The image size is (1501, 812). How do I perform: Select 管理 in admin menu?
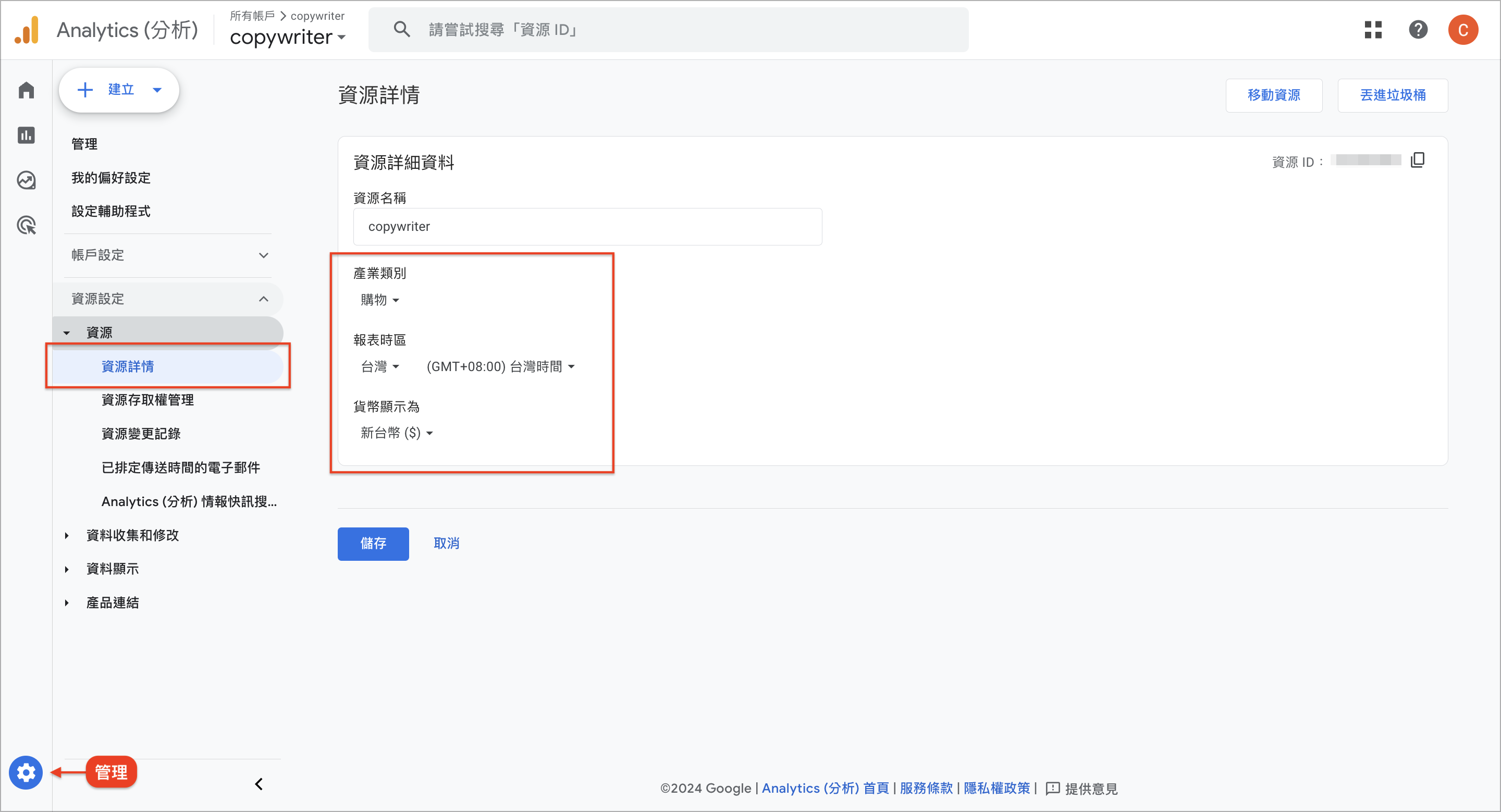pos(84,144)
